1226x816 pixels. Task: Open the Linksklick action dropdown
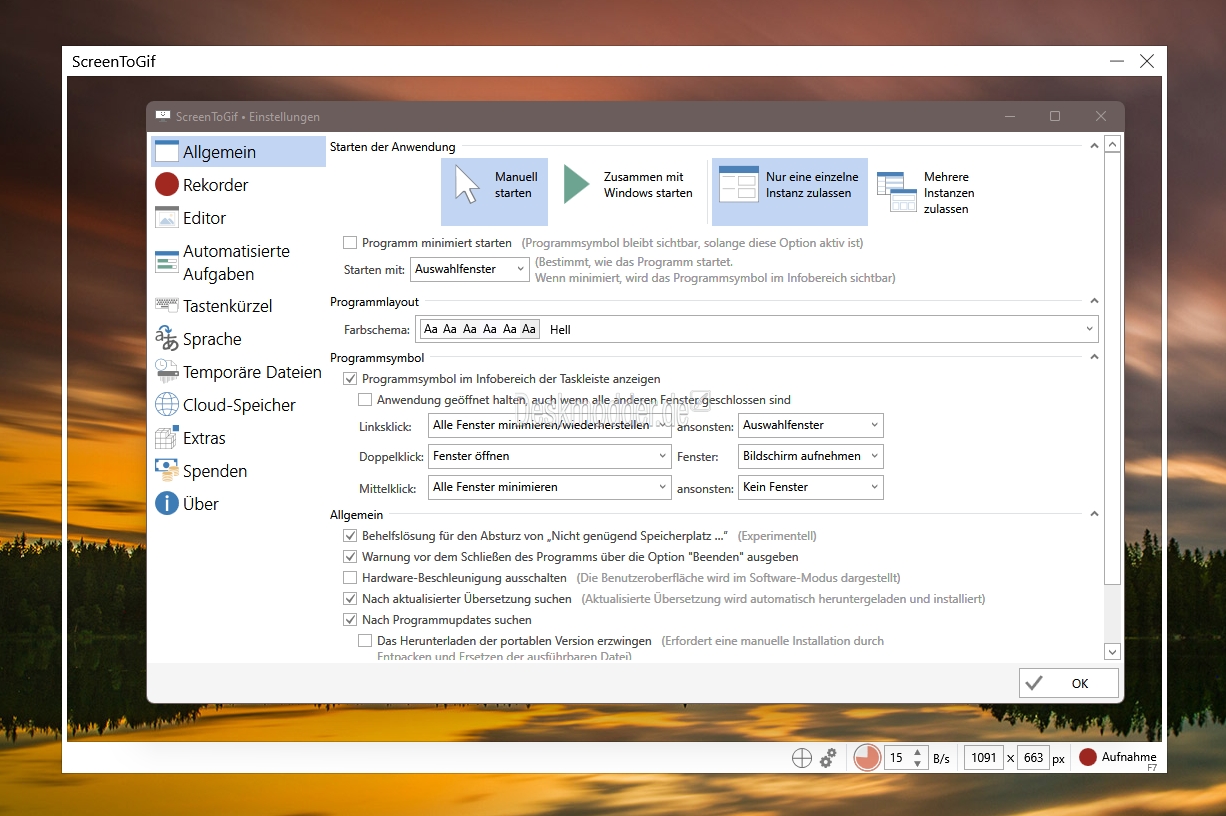[549, 425]
